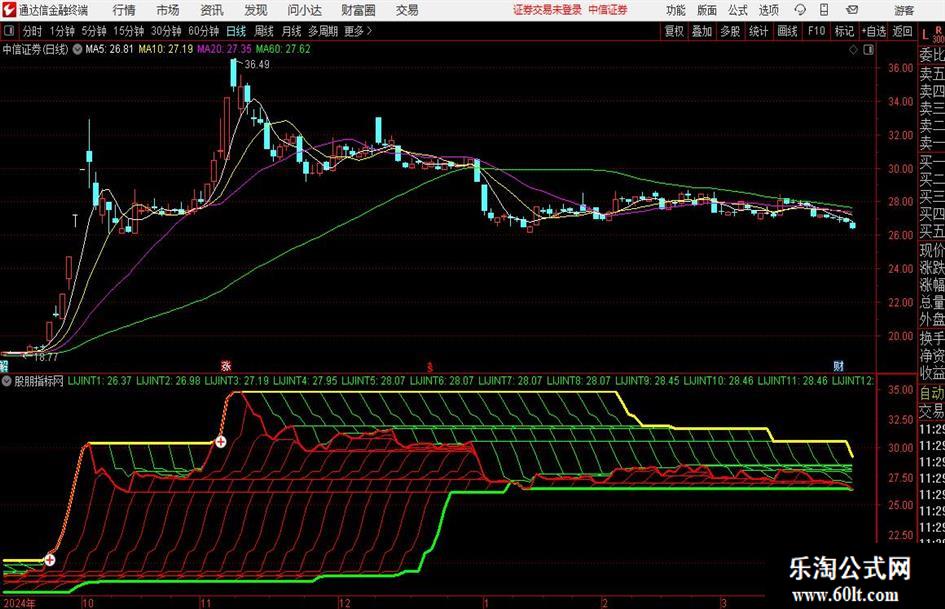Click the MA60: 27.62 label

point(283,49)
